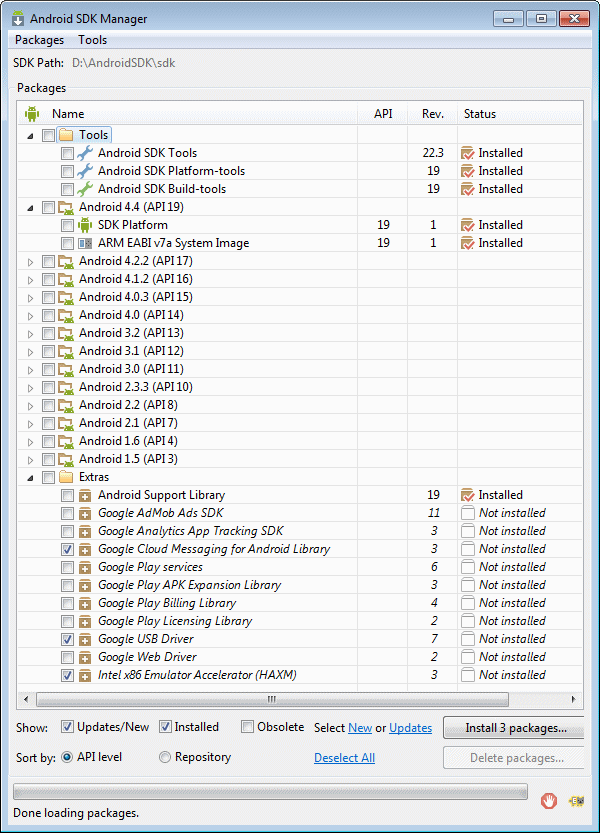Click the installed status icon for Android Support Library
Image resolution: width=600 pixels, height=833 pixels.
tap(468, 495)
